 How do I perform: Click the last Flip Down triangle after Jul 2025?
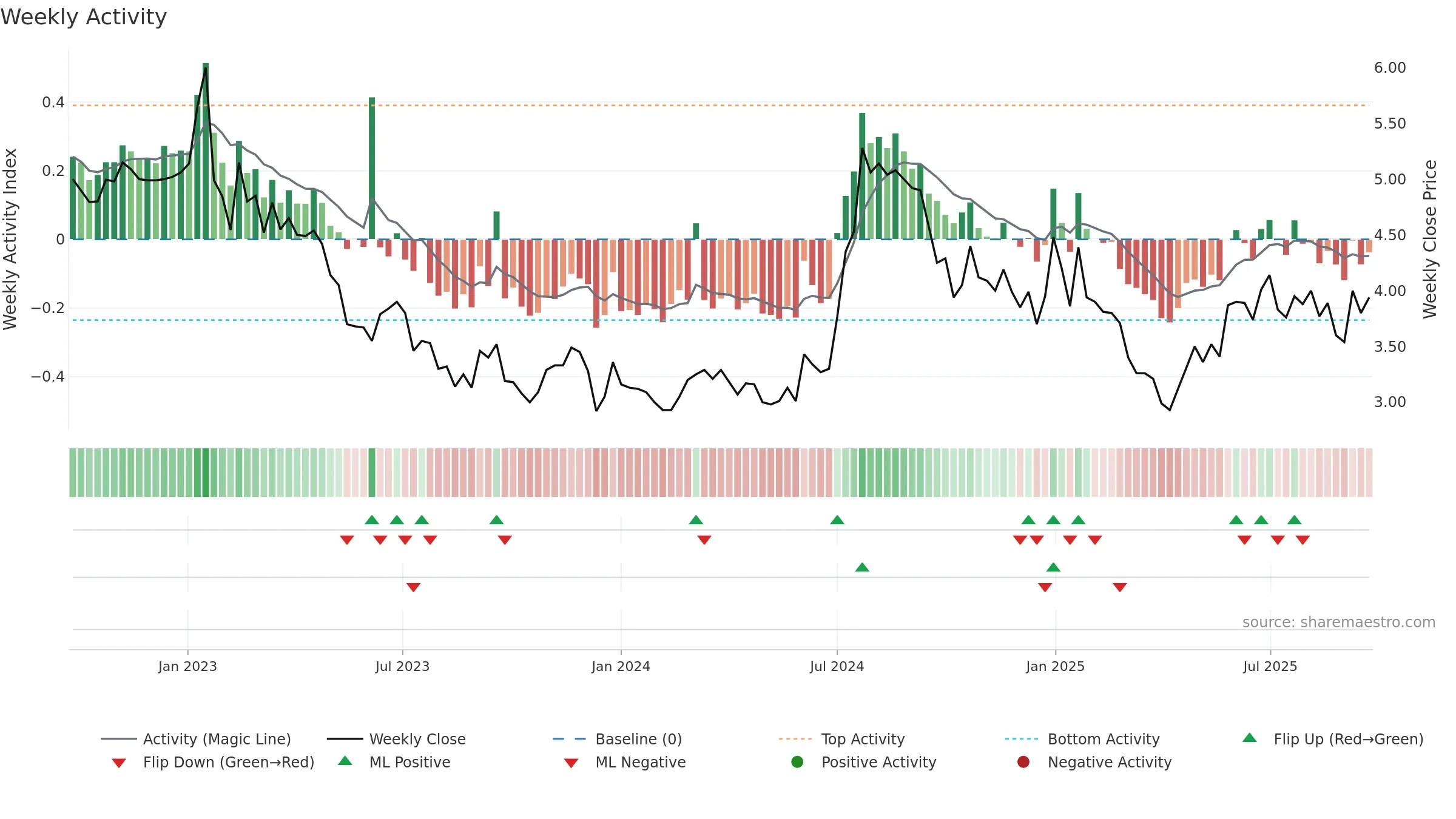[1303, 540]
